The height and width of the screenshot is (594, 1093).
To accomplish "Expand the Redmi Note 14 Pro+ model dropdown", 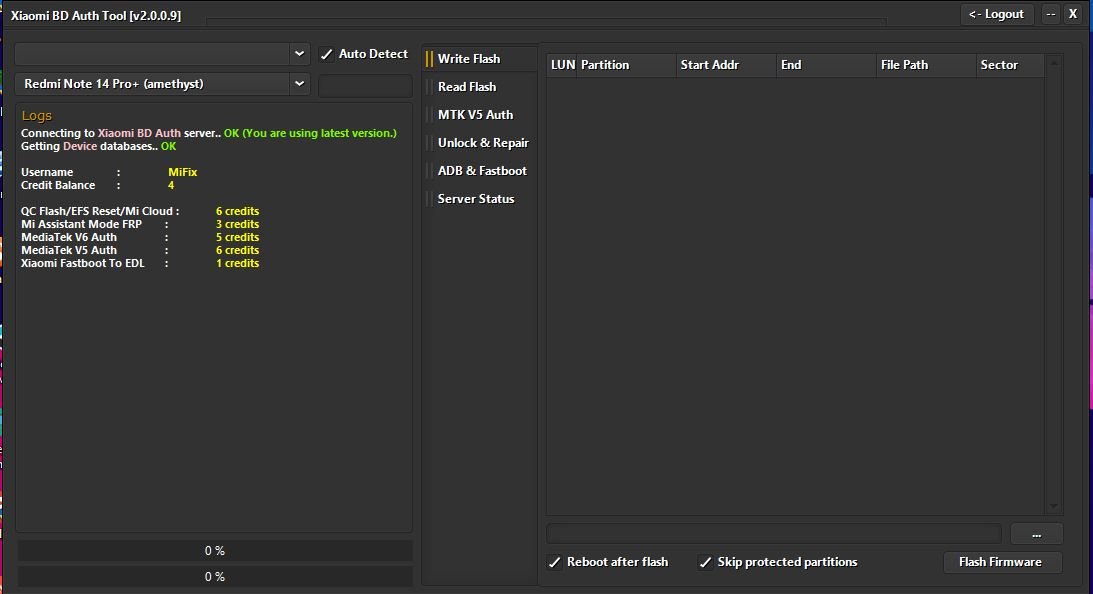I will (x=299, y=84).
